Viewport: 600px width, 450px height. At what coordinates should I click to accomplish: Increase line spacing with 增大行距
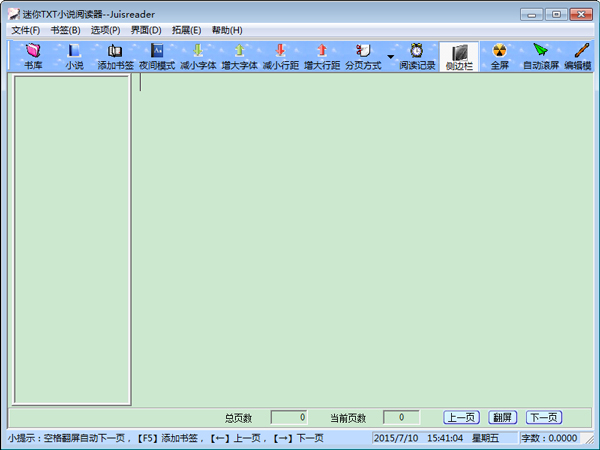pos(322,56)
